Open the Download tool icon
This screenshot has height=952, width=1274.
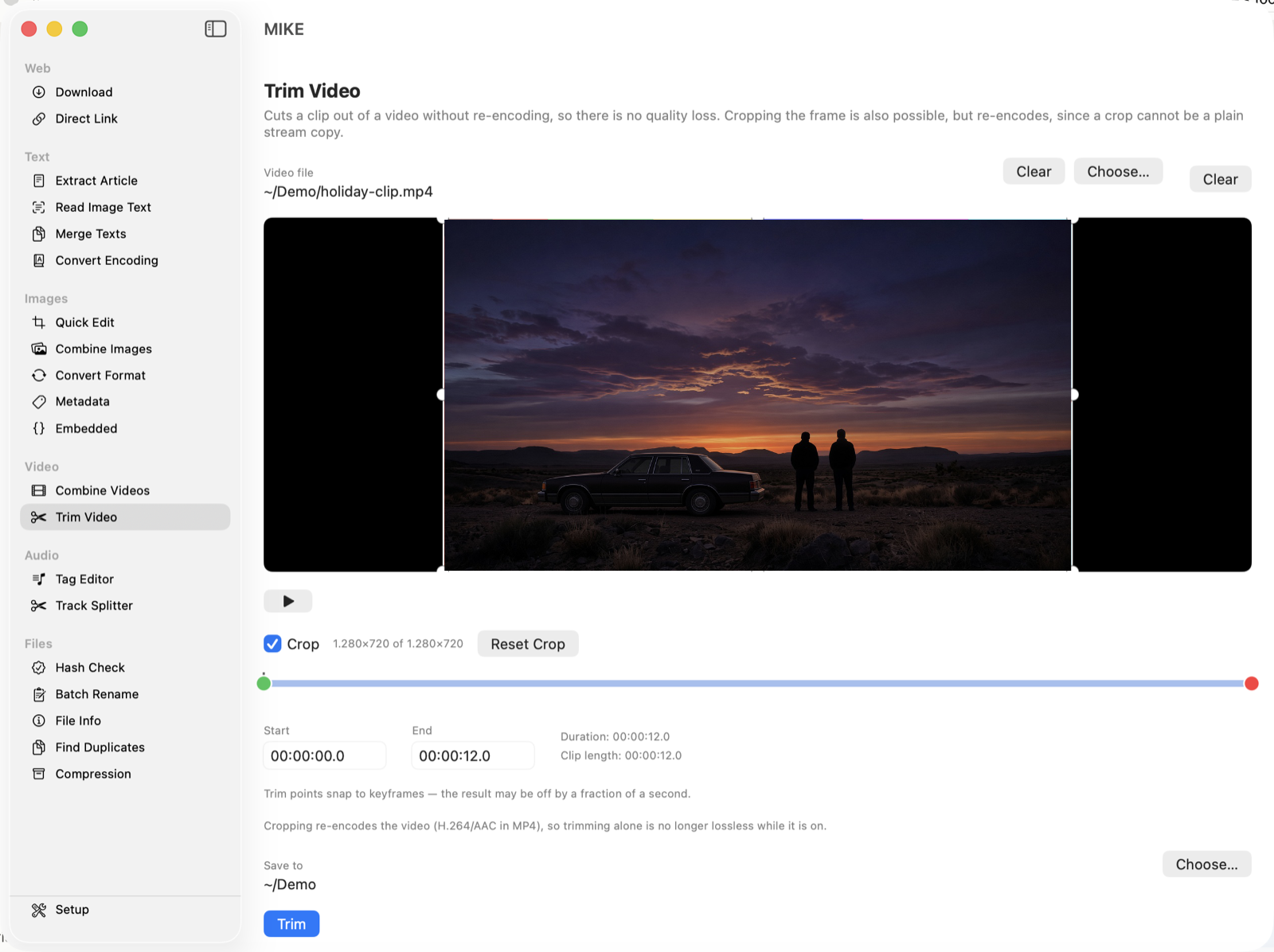[38, 92]
